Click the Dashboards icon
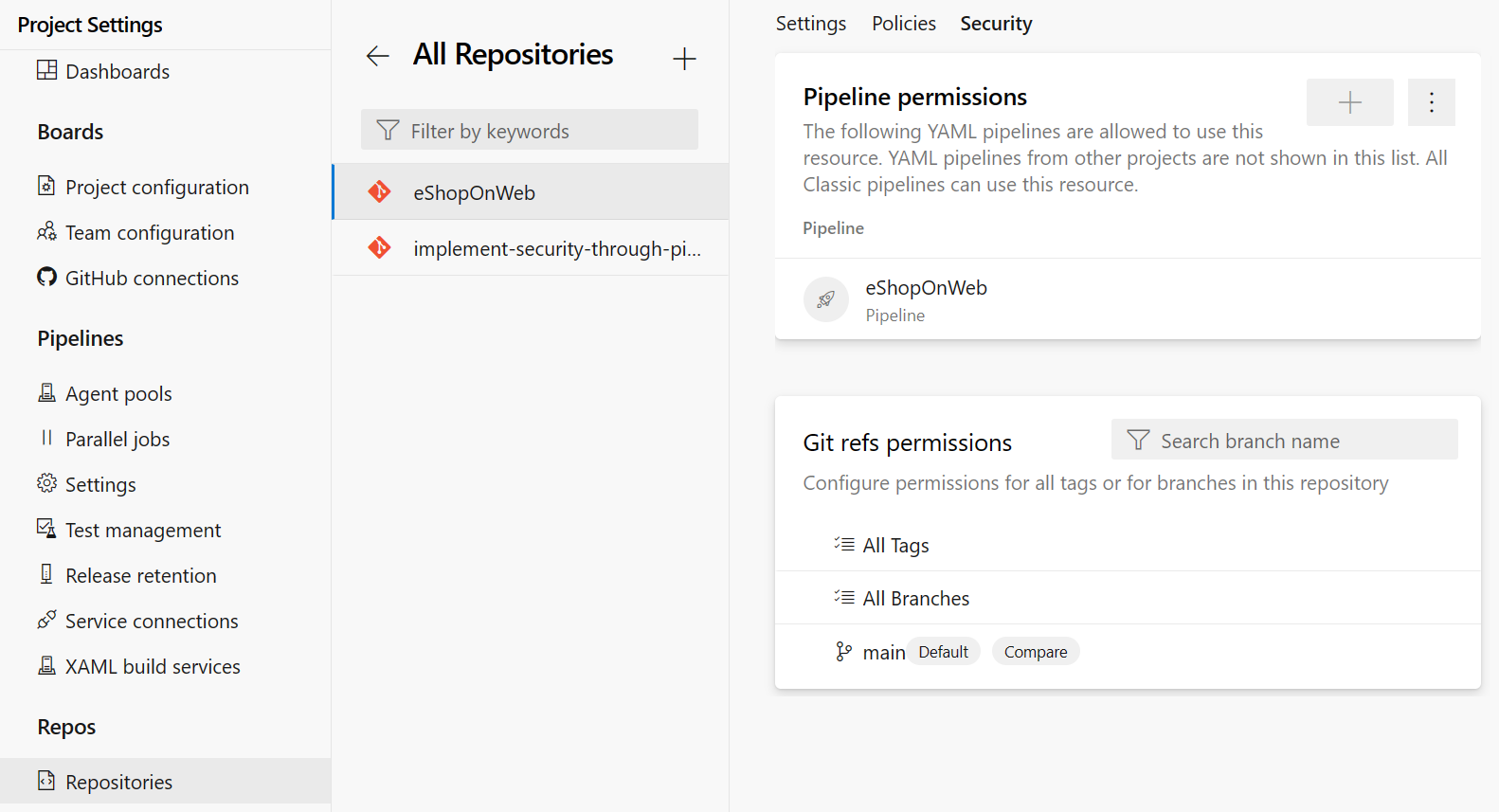Screen dimensions: 1499x812 point(46,71)
